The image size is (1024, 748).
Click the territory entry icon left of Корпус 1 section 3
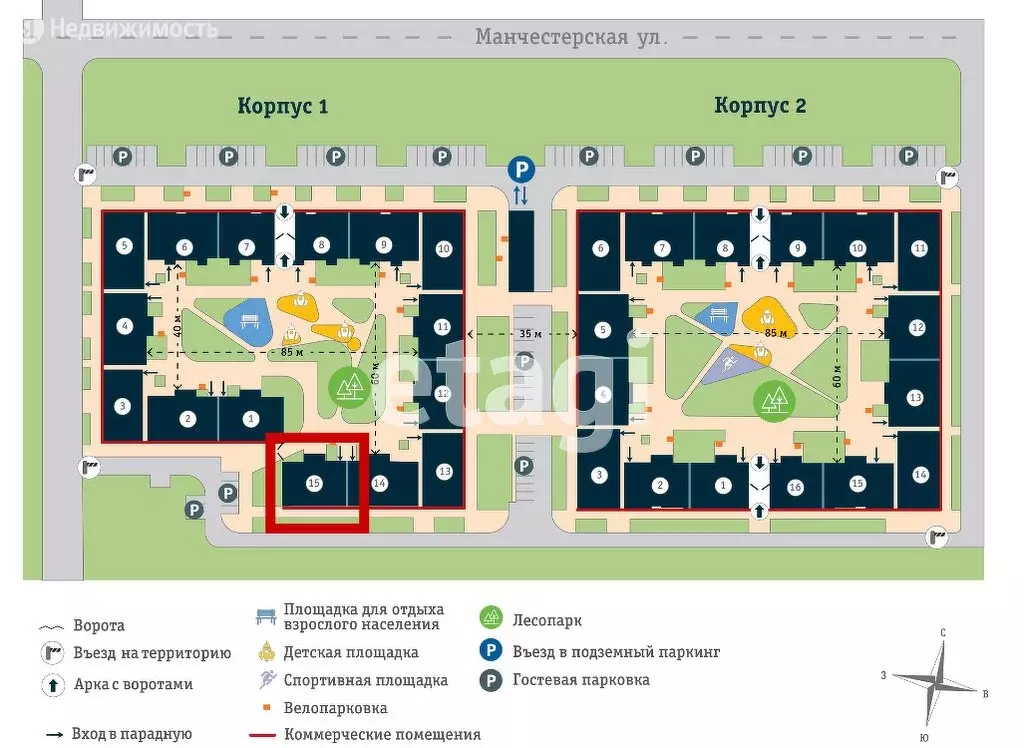pos(89,468)
